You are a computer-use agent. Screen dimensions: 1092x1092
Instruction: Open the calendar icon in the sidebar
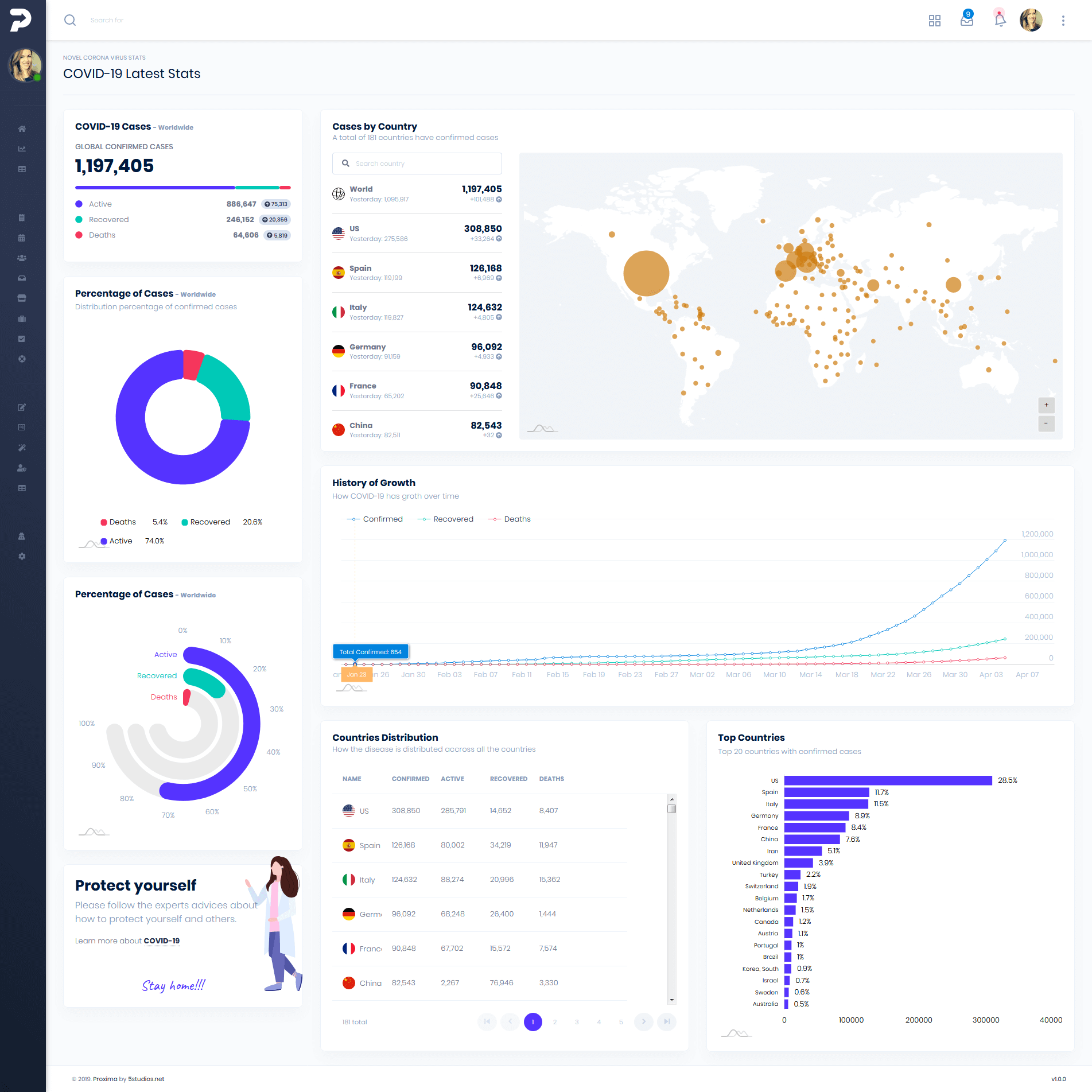tap(22, 238)
